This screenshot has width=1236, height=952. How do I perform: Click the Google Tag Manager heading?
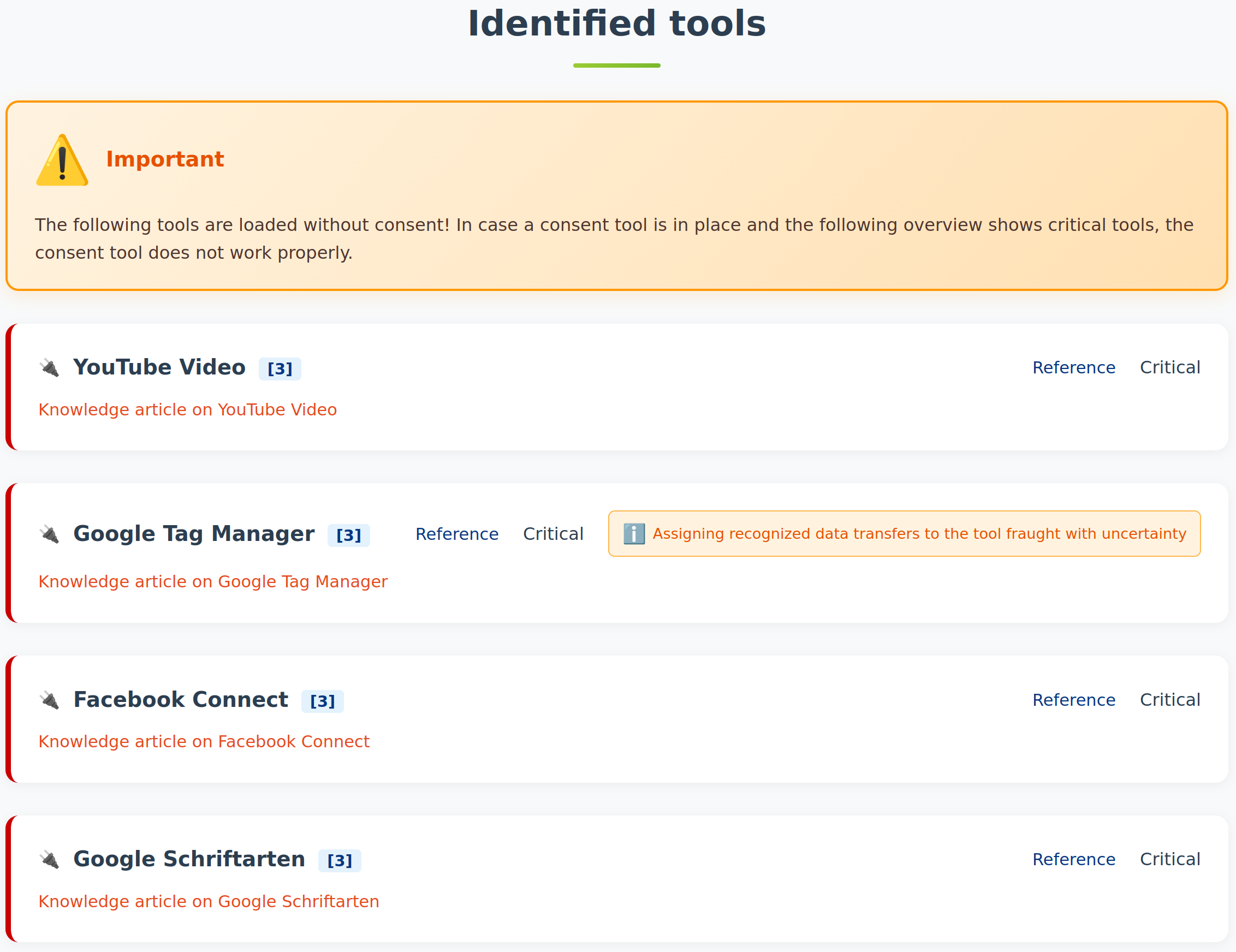tap(194, 534)
